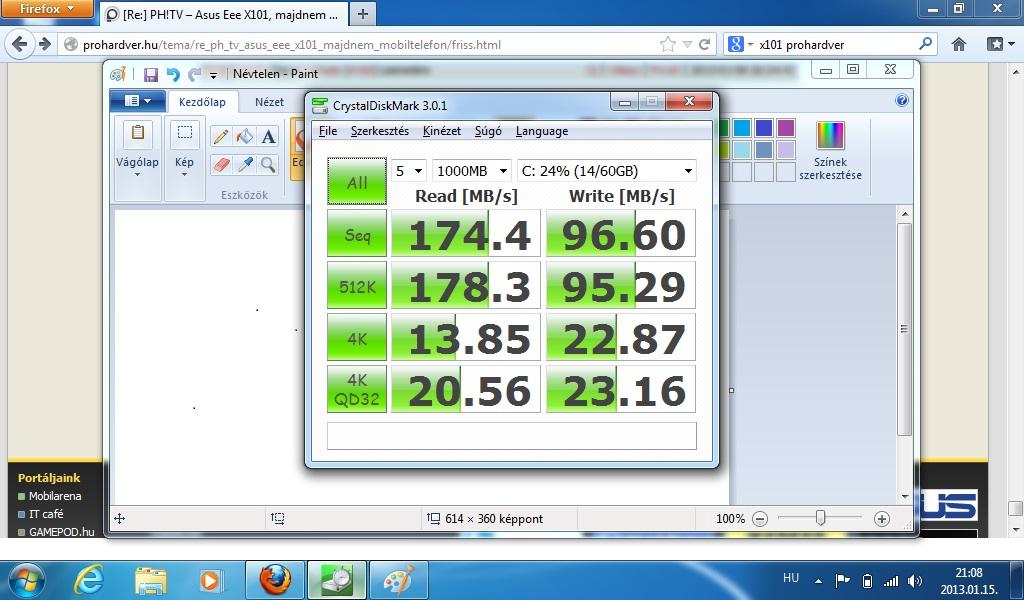
Task: Open Internet Explorer from the taskbar
Action: 89,580
